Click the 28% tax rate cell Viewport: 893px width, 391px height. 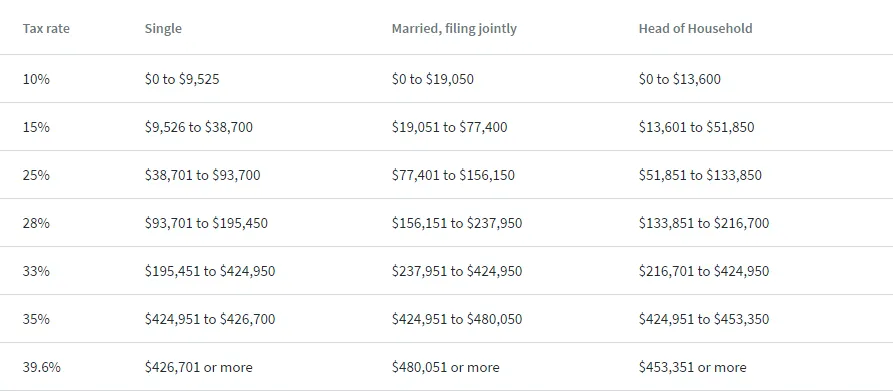(x=36, y=223)
